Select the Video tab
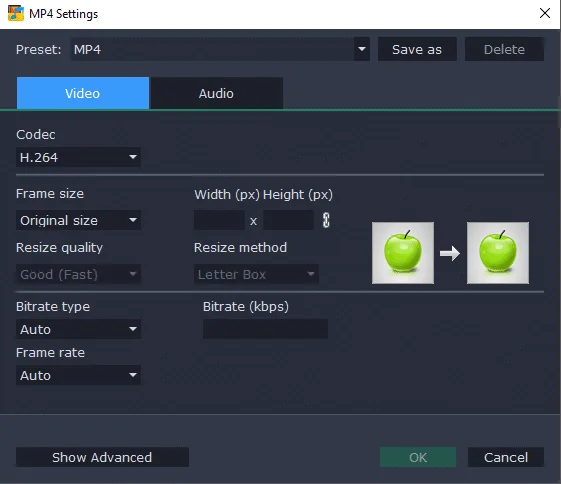 click(x=83, y=93)
